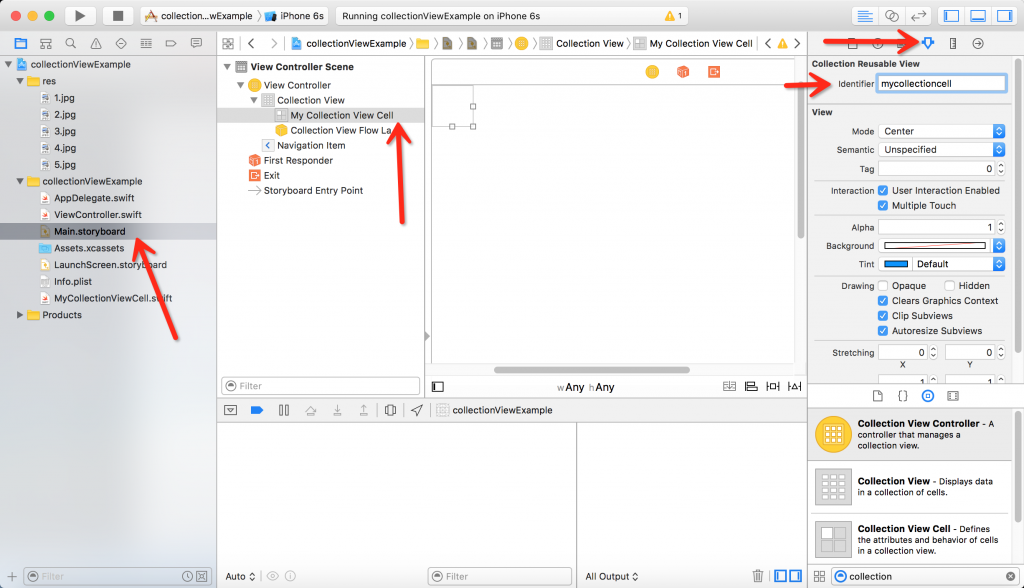This screenshot has height=588, width=1024.
Task: Toggle breakpoints in the debug bar
Action: [259, 409]
